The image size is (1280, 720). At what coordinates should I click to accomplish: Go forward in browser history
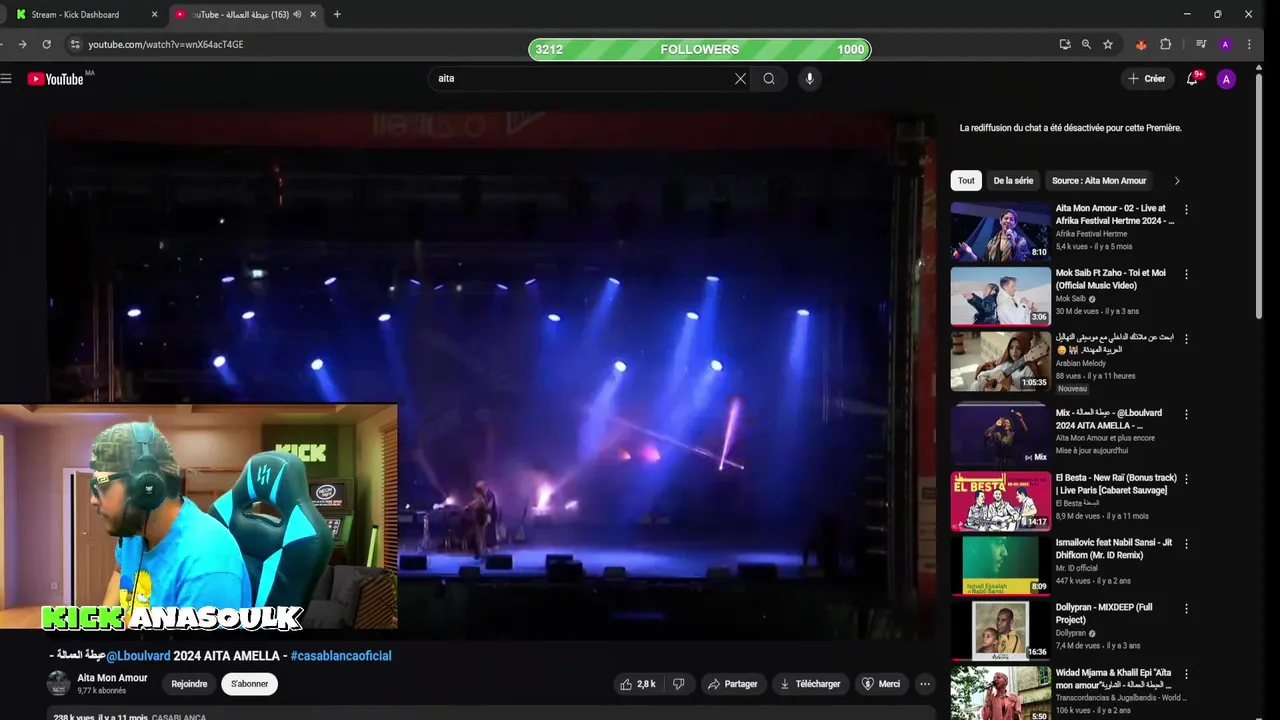point(22,45)
